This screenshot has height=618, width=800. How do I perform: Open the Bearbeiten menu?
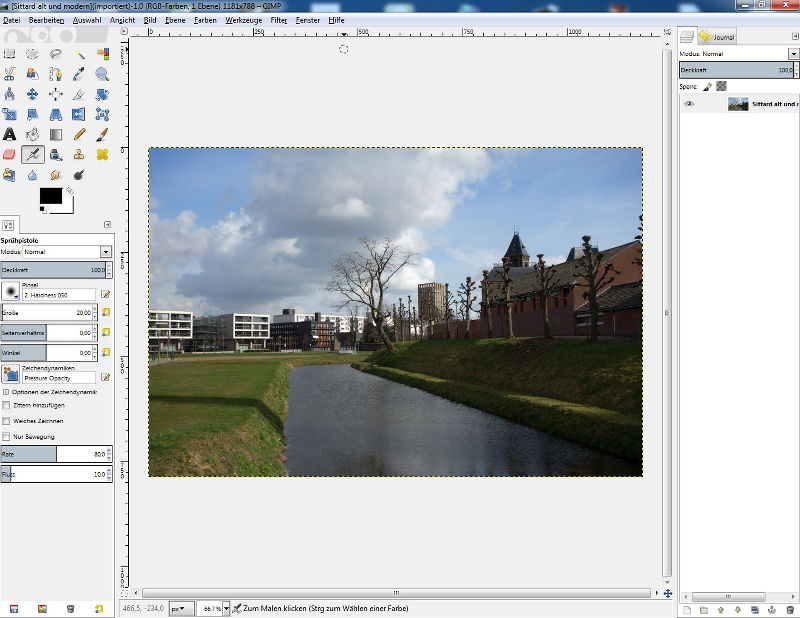click(x=46, y=20)
